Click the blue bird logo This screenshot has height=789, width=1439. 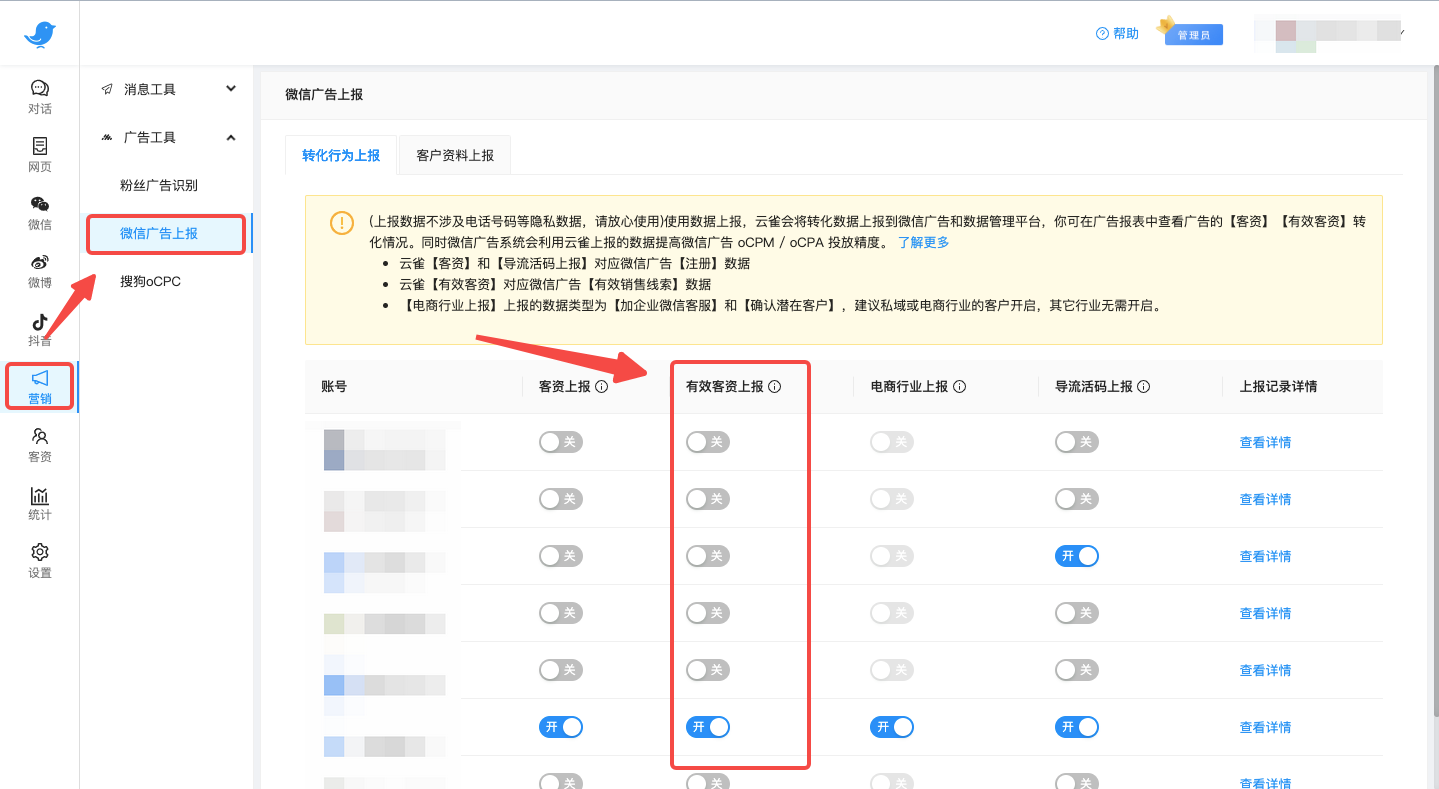coord(40,34)
